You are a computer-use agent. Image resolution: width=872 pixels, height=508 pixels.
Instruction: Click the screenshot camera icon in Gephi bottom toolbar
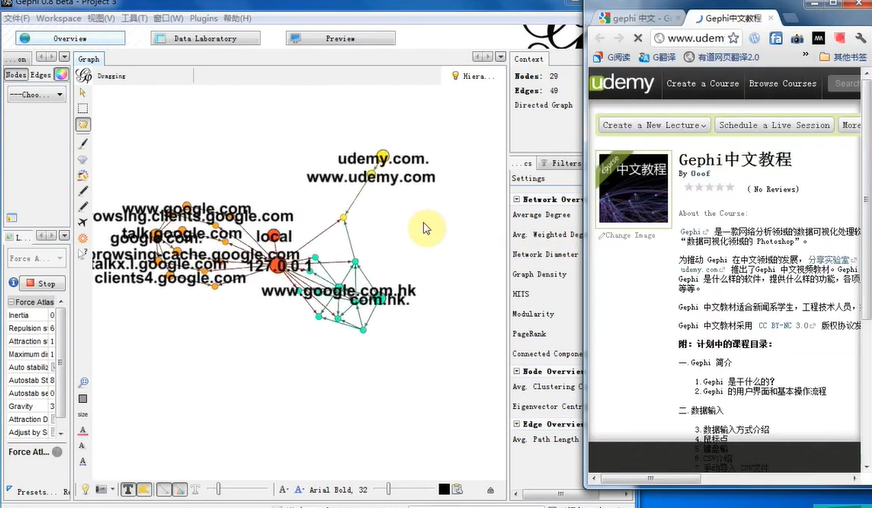point(101,489)
